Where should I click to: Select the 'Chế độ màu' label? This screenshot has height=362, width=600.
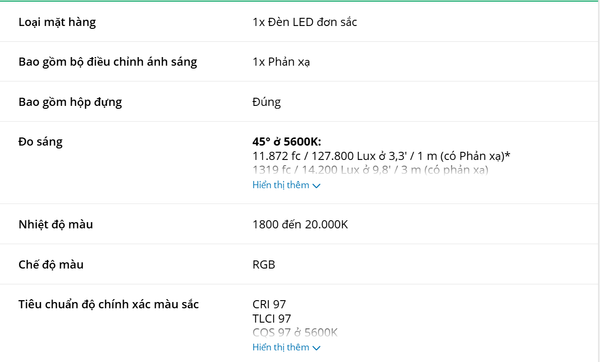coord(51,264)
